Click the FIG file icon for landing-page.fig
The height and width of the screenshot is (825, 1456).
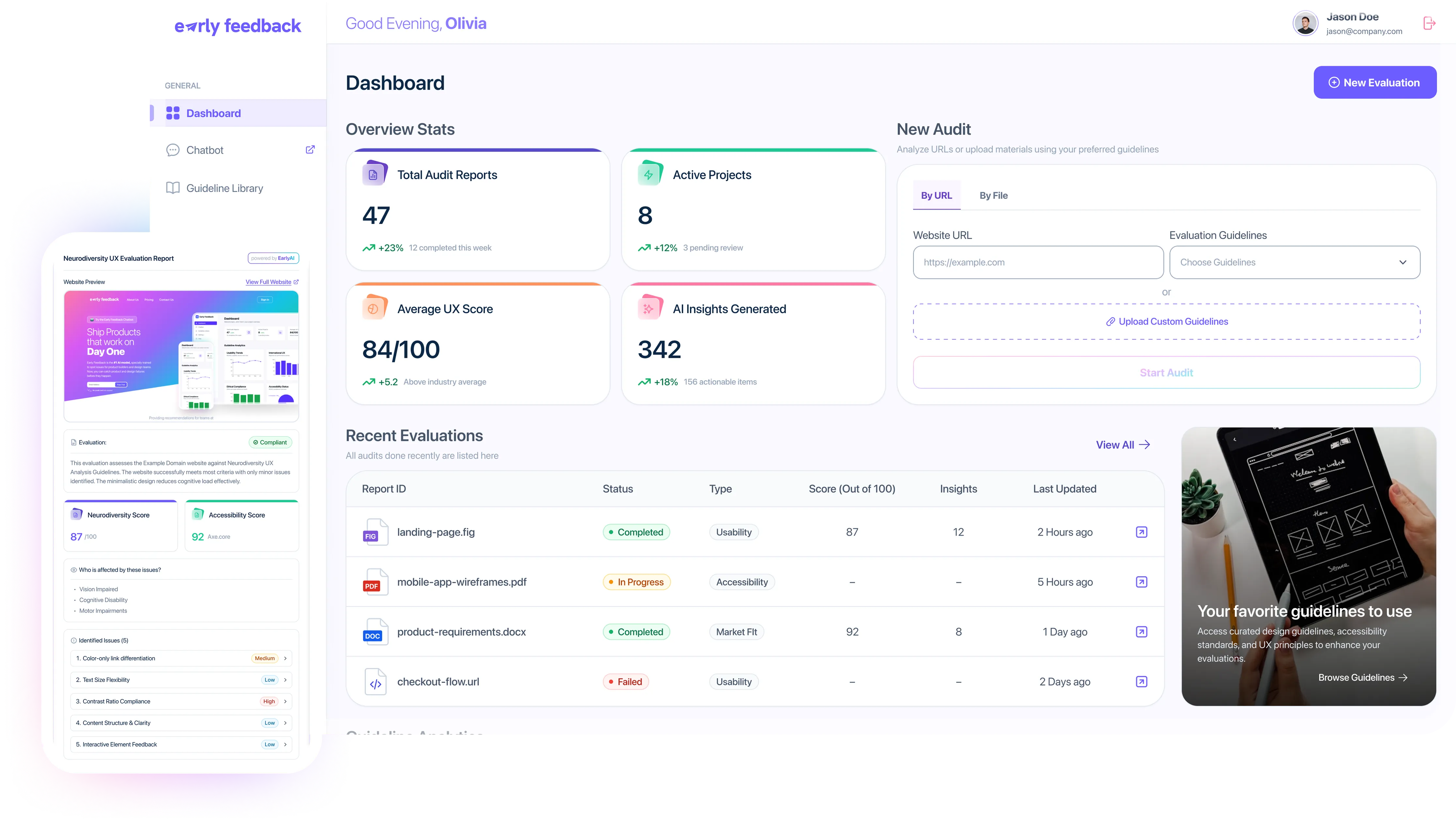click(x=375, y=531)
